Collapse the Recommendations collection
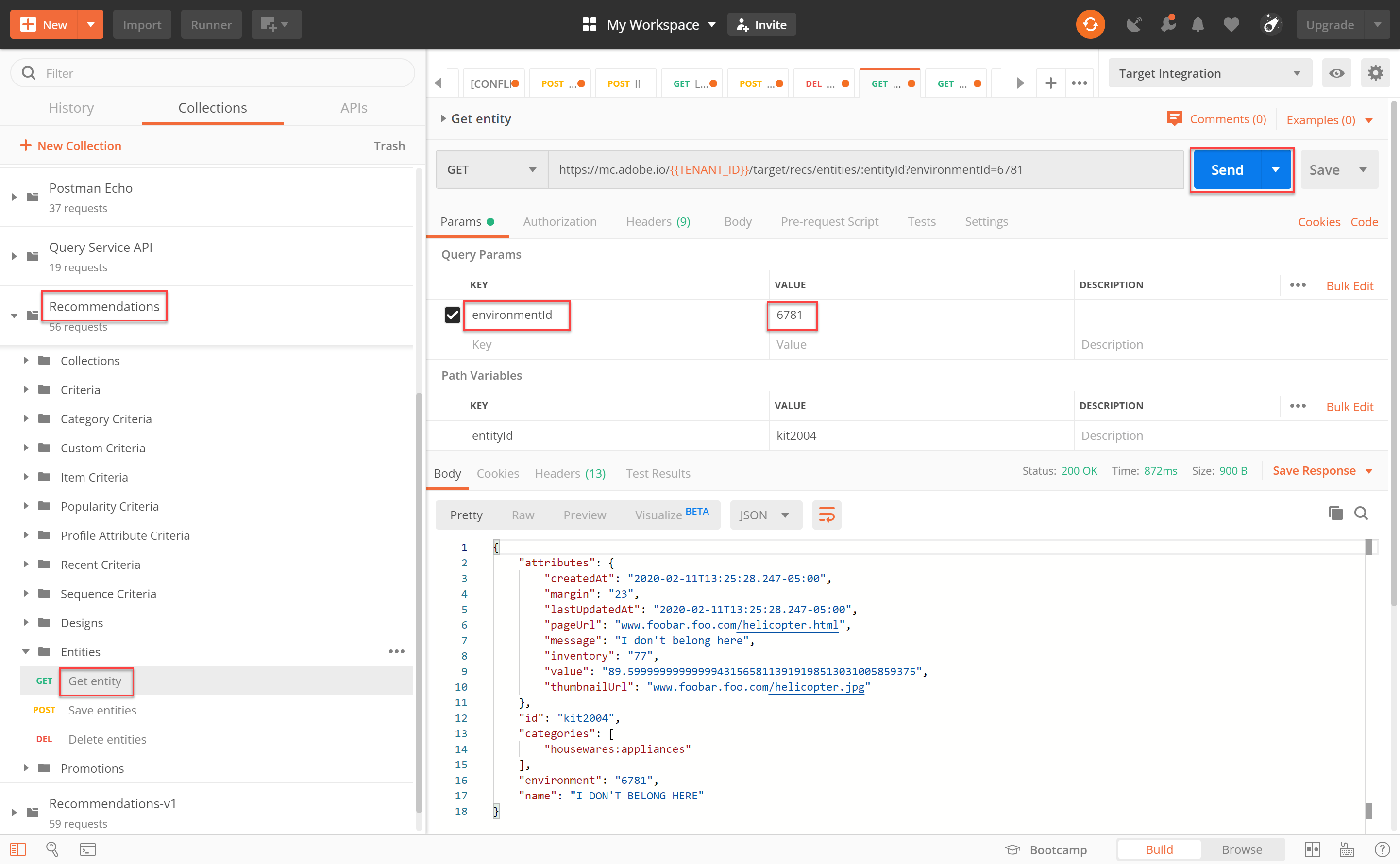The height and width of the screenshot is (864, 1400). click(14, 315)
